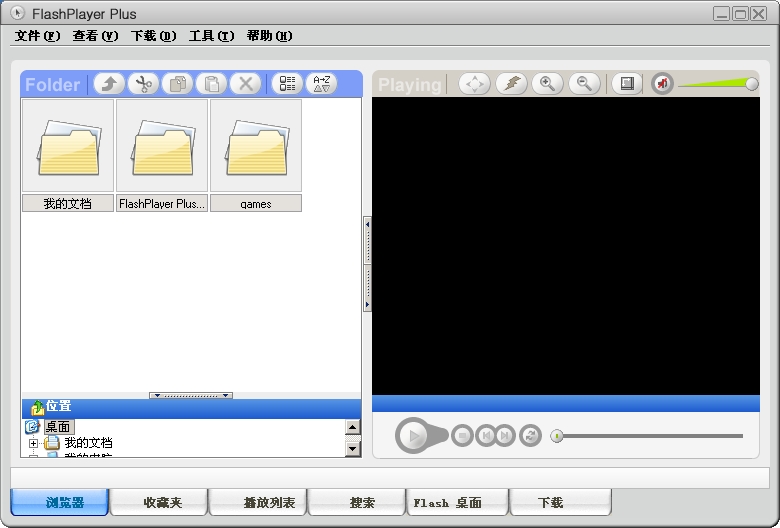Click the tree scrollbar down arrow

(x=353, y=448)
